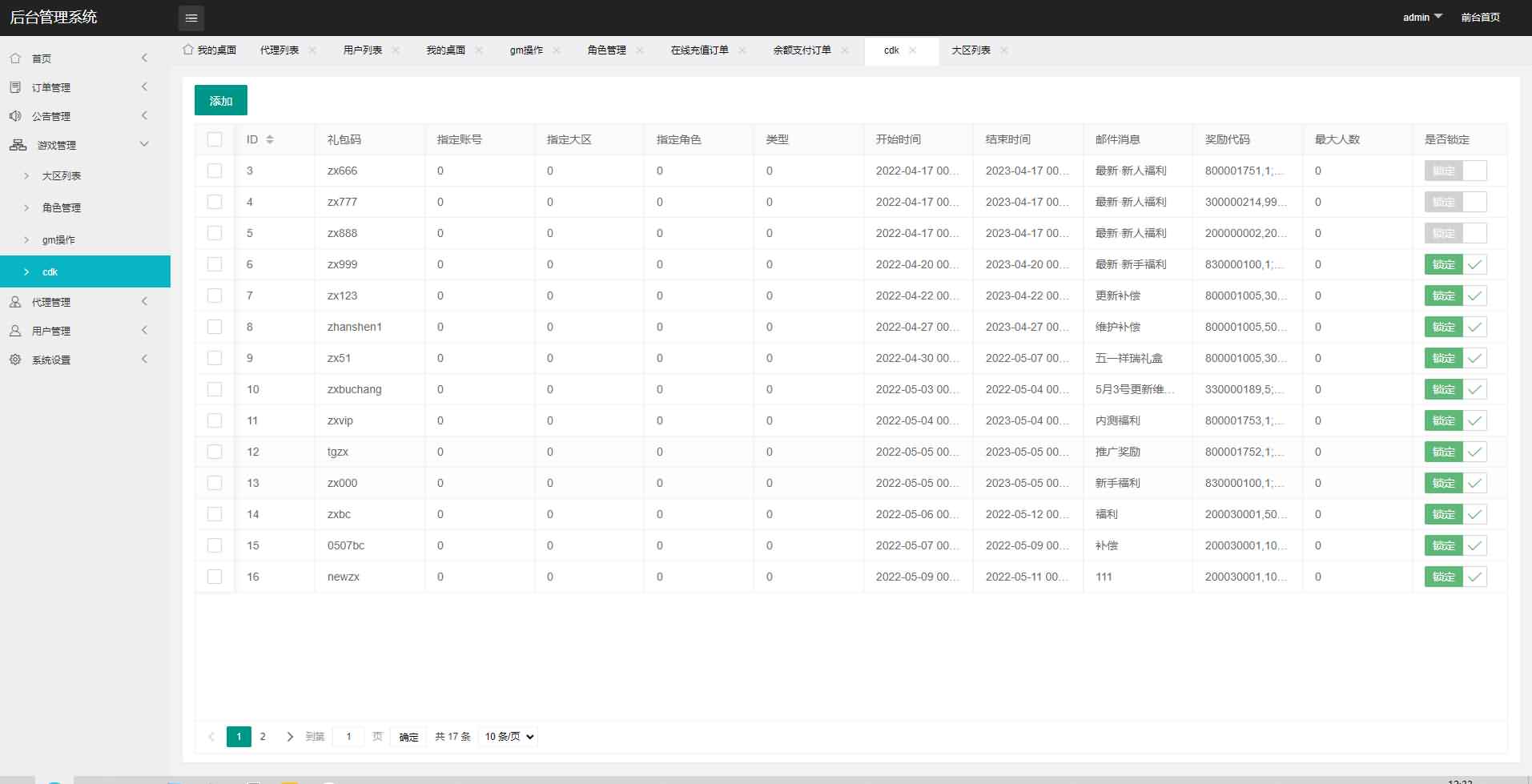Go to next page arrow in pagination
This screenshot has width=1532, height=784.
coord(289,737)
